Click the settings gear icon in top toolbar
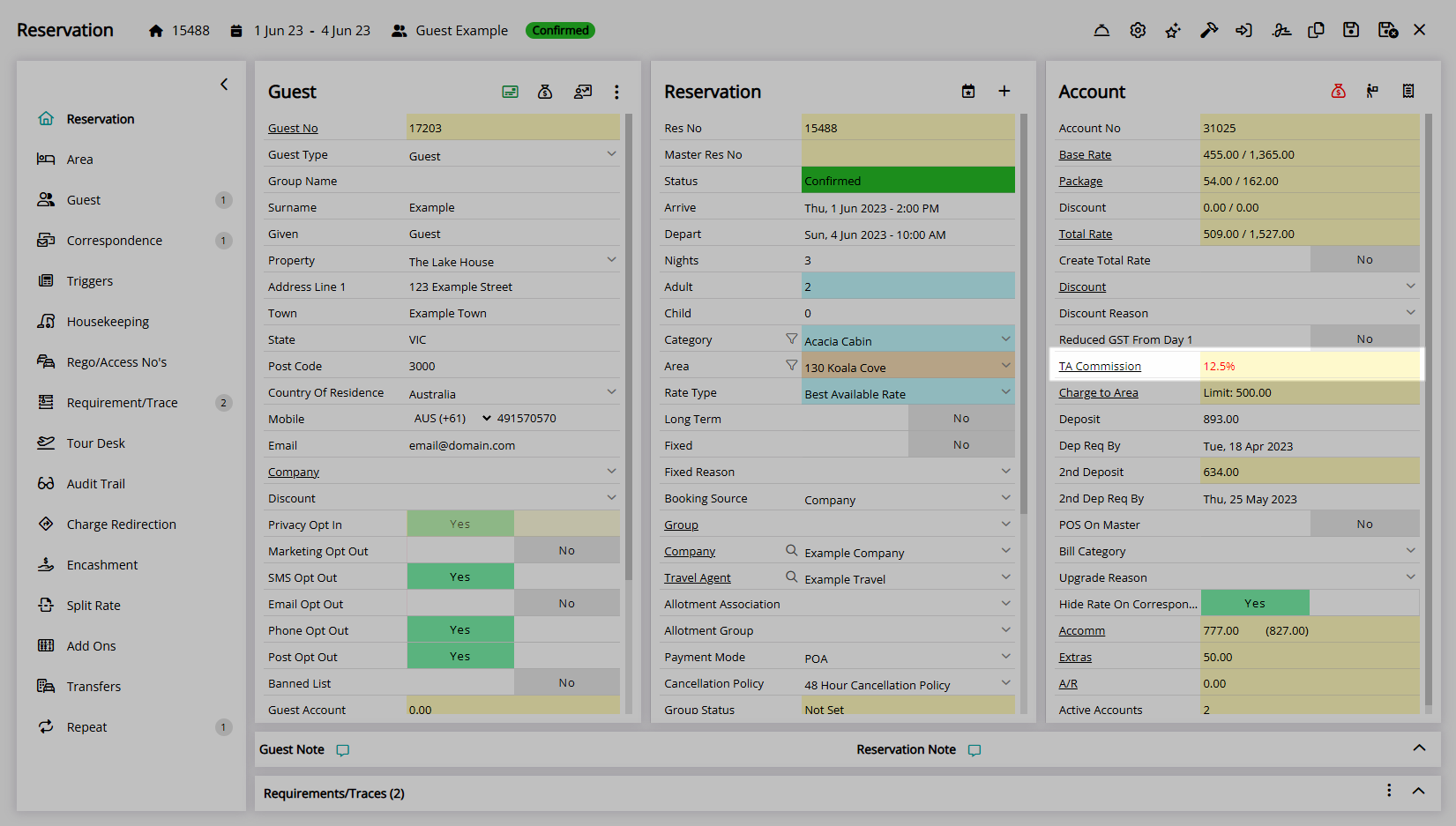Image resolution: width=1456 pixels, height=826 pixels. tap(1138, 31)
